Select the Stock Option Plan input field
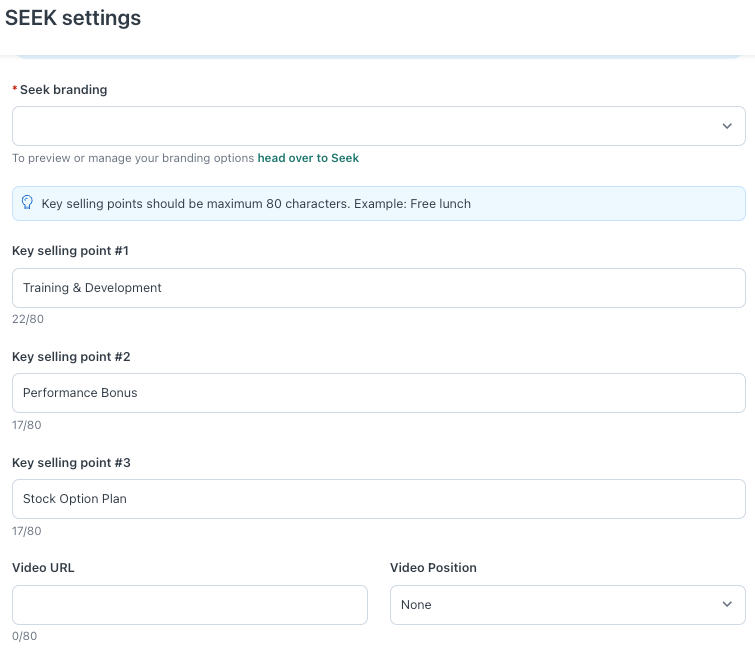 pyautogui.click(x=378, y=499)
